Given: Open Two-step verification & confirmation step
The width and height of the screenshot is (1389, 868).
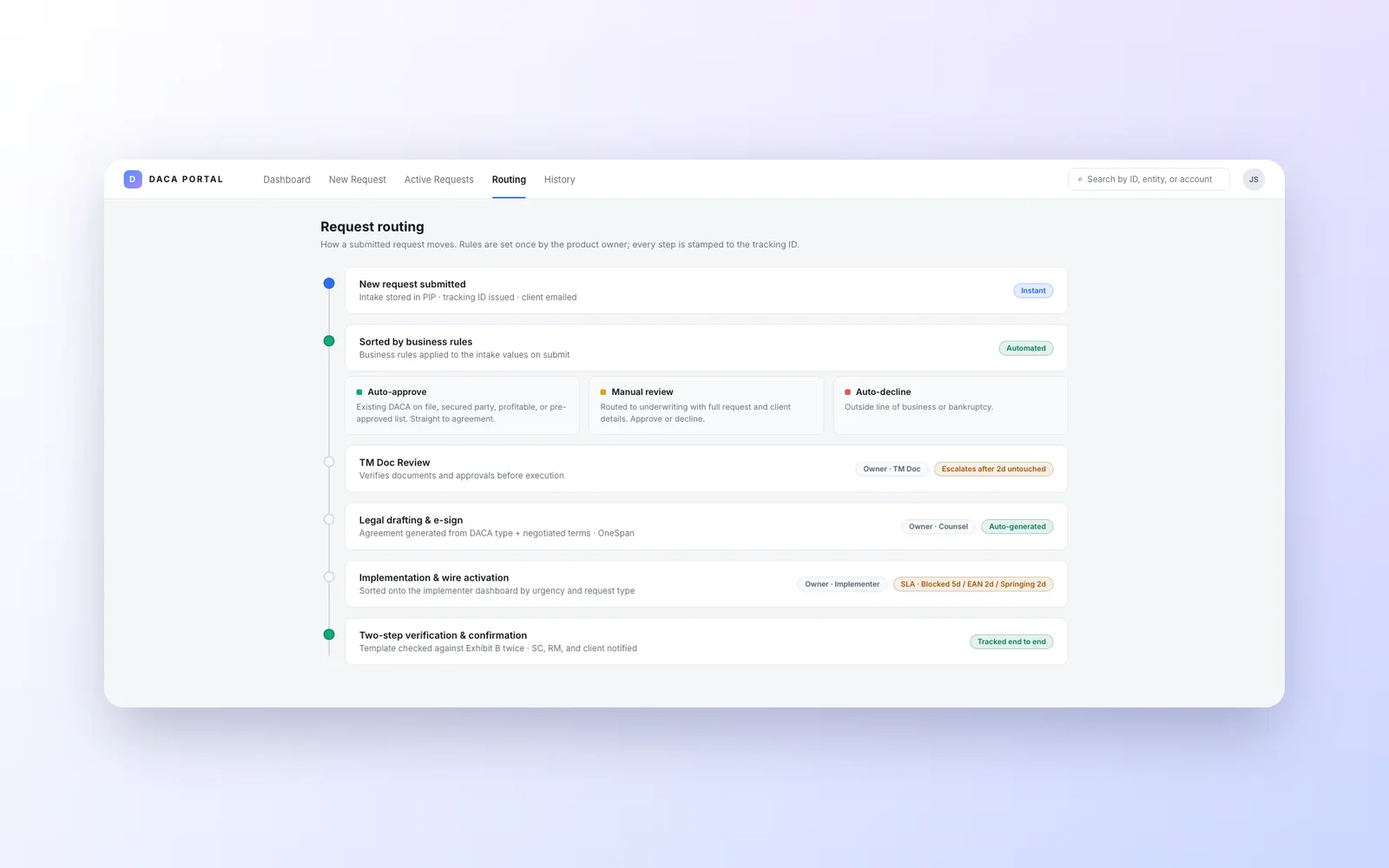Looking at the screenshot, I should pyautogui.click(x=707, y=641).
